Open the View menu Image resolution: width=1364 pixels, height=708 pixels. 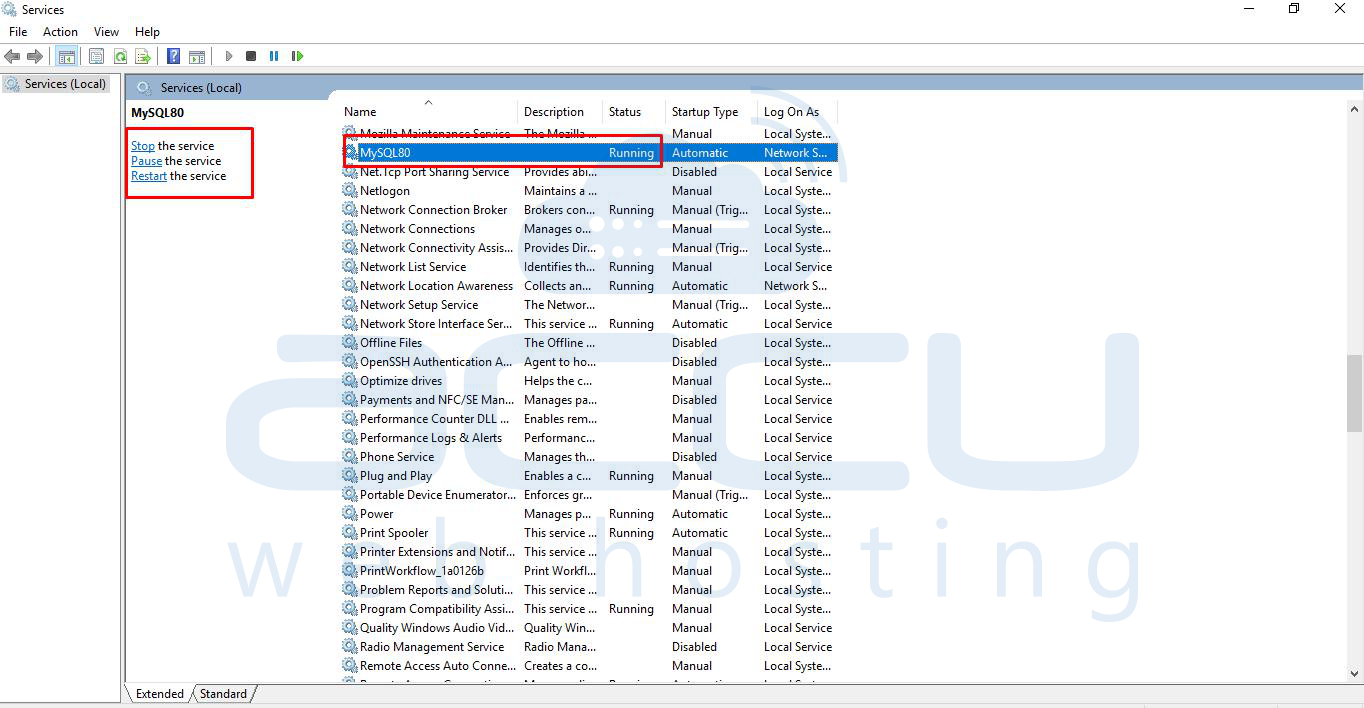point(106,32)
